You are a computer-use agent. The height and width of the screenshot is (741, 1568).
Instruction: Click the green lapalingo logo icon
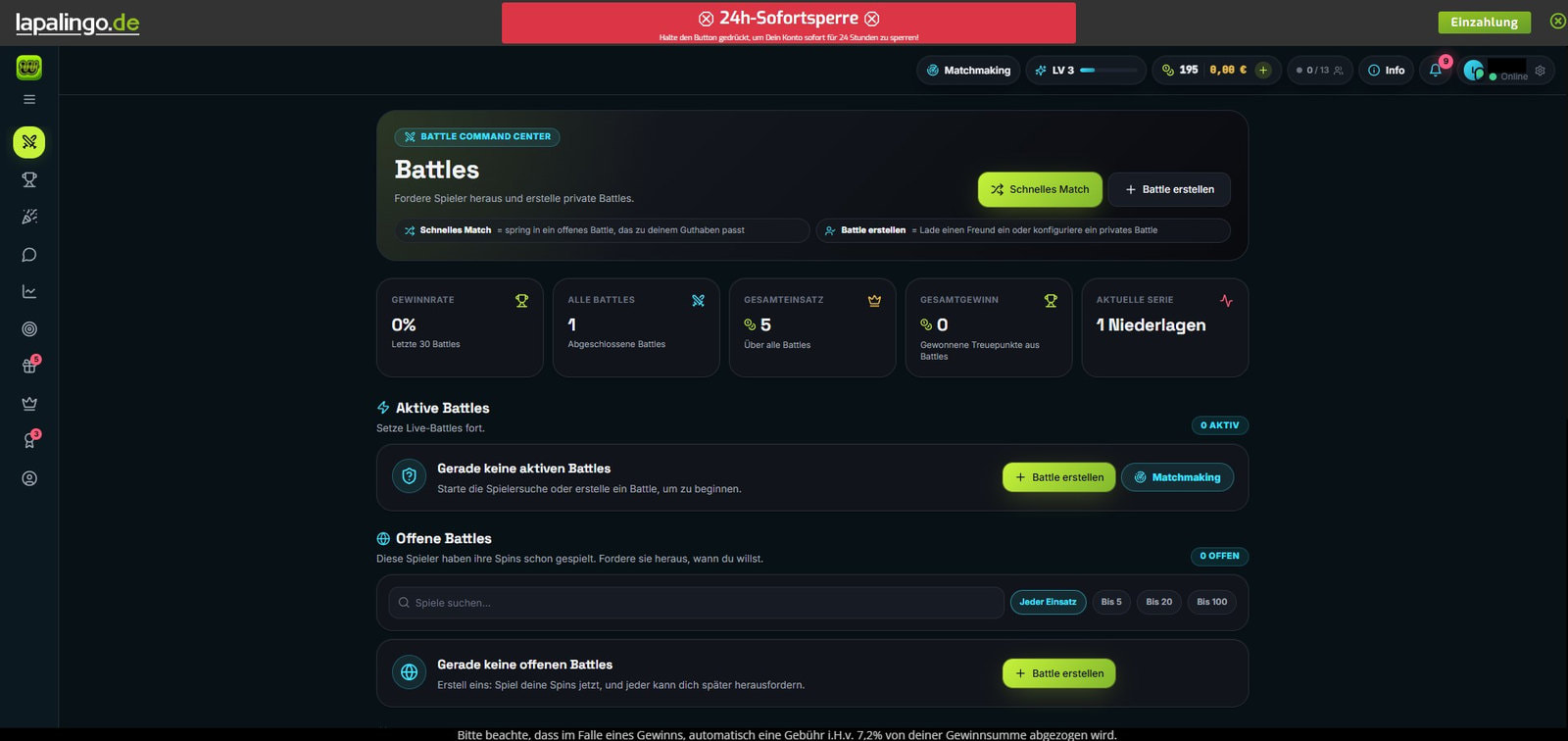29,68
